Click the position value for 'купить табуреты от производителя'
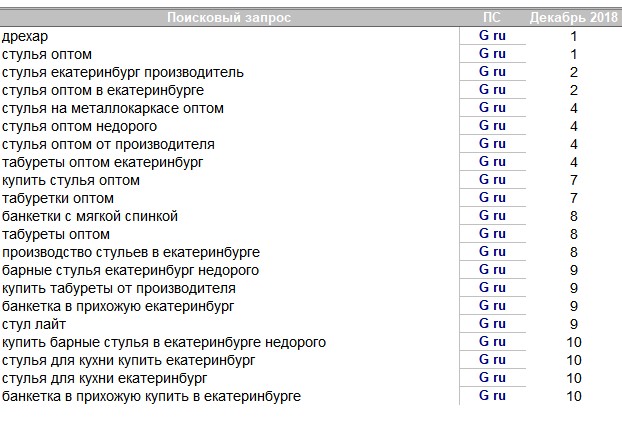The image size is (622, 421). (x=574, y=288)
